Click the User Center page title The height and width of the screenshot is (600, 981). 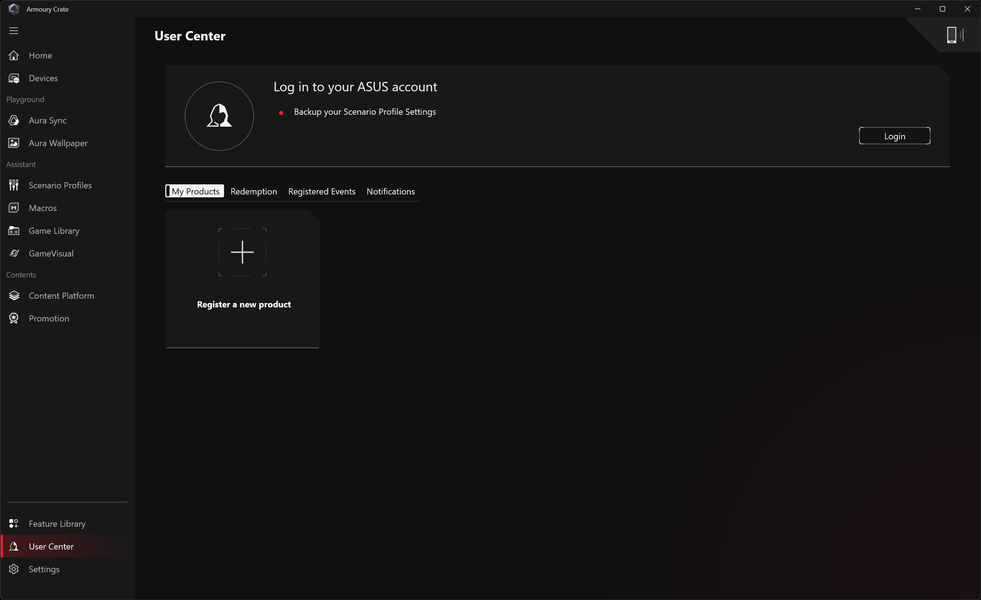pyautogui.click(x=190, y=36)
